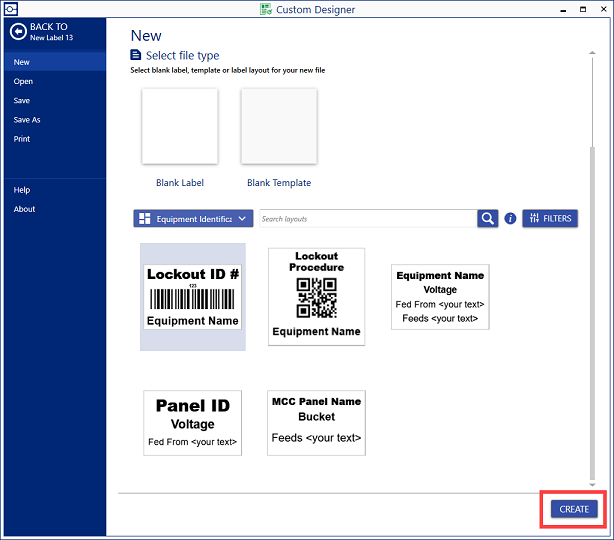Click the Select file type document icon
Screen dimensions: 614x540
click(135, 55)
